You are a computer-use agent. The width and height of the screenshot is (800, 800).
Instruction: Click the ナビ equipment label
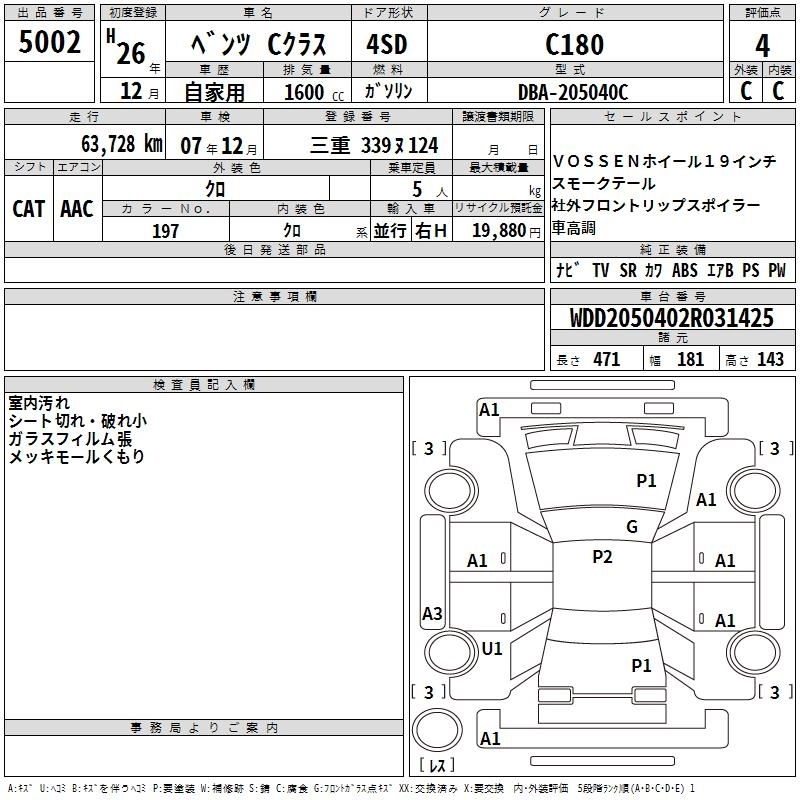(568, 269)
